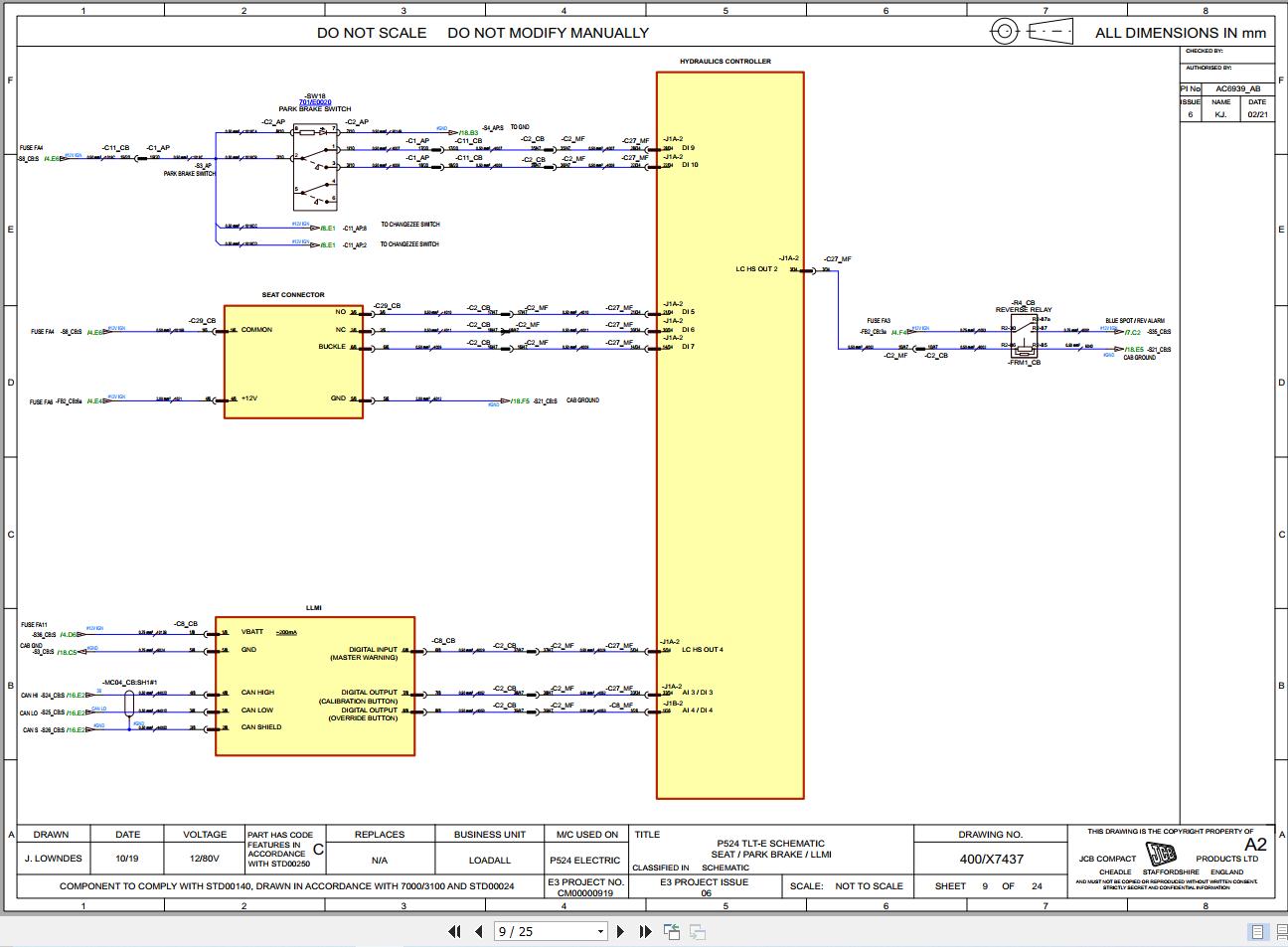
Task: Follow the /4.D6 reference on fuse FA11 line
Action: coord(68,634)
